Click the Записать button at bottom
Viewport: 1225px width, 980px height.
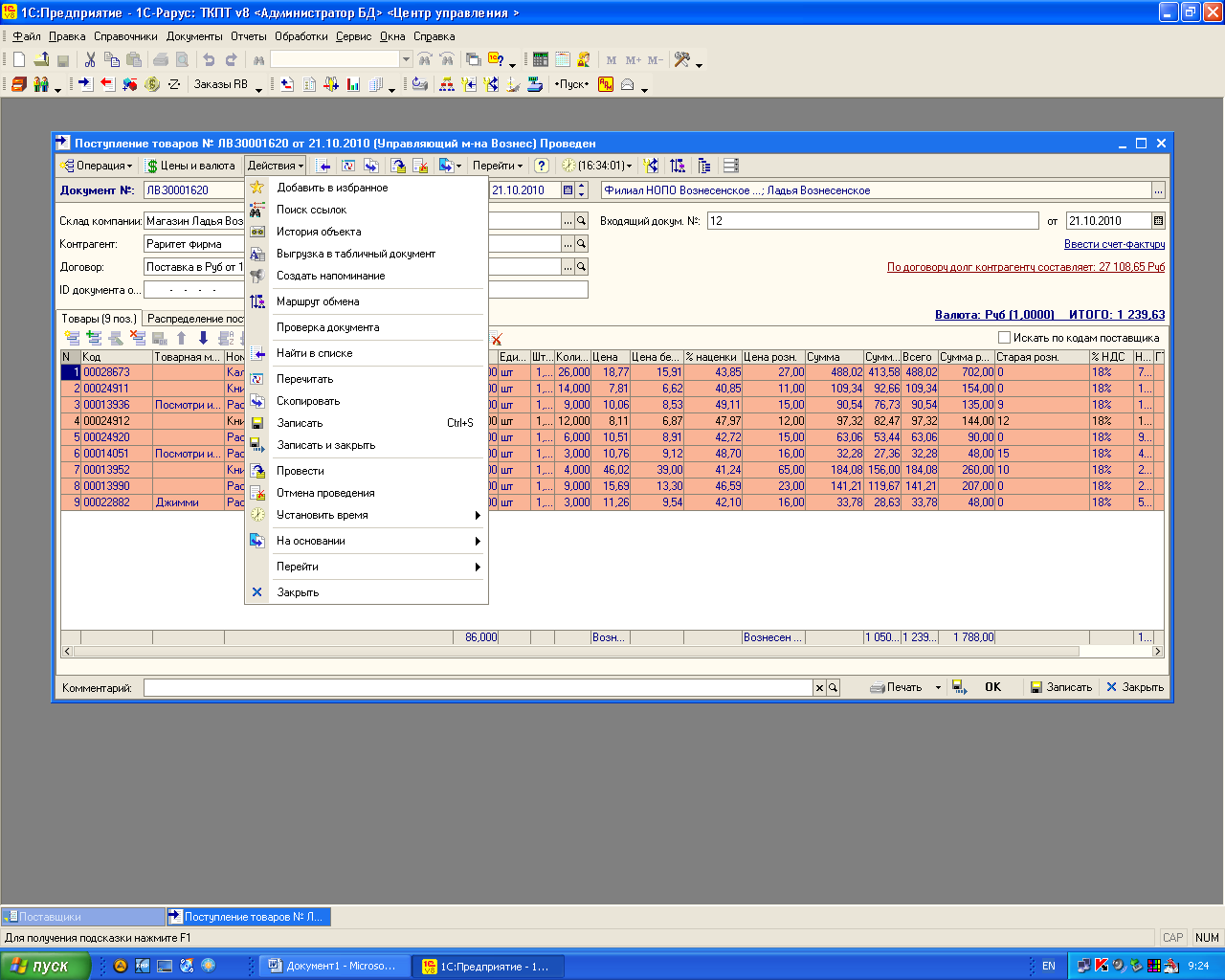click(1061, 687)
